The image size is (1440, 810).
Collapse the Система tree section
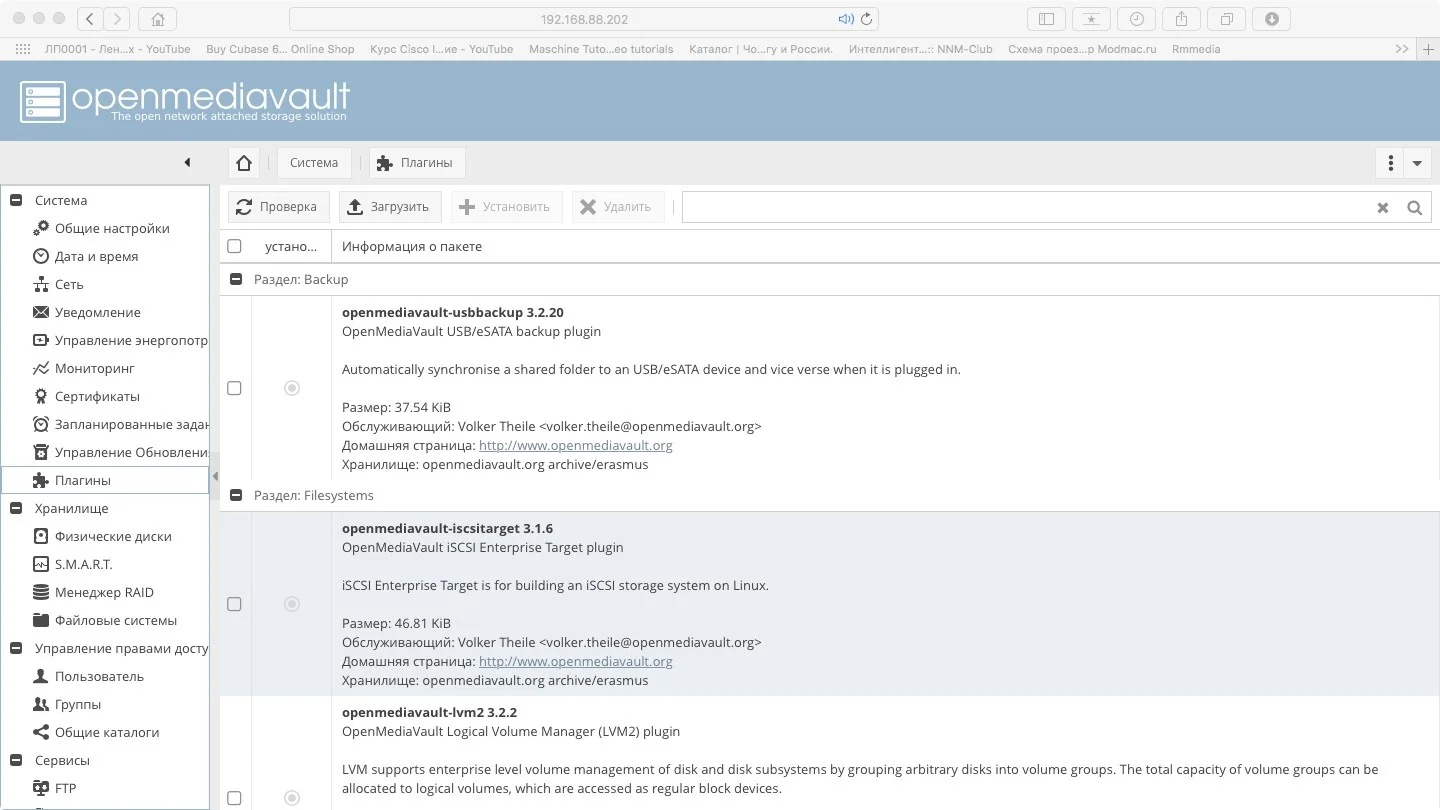(16, 200)
